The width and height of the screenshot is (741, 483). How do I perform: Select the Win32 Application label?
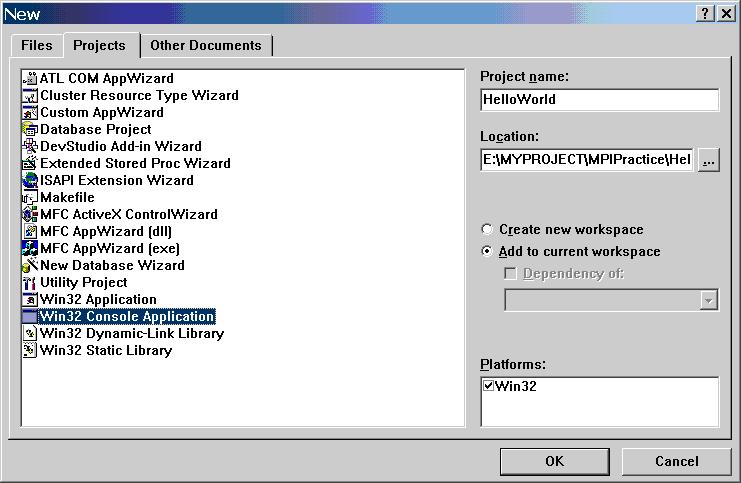tap(98, 300)
